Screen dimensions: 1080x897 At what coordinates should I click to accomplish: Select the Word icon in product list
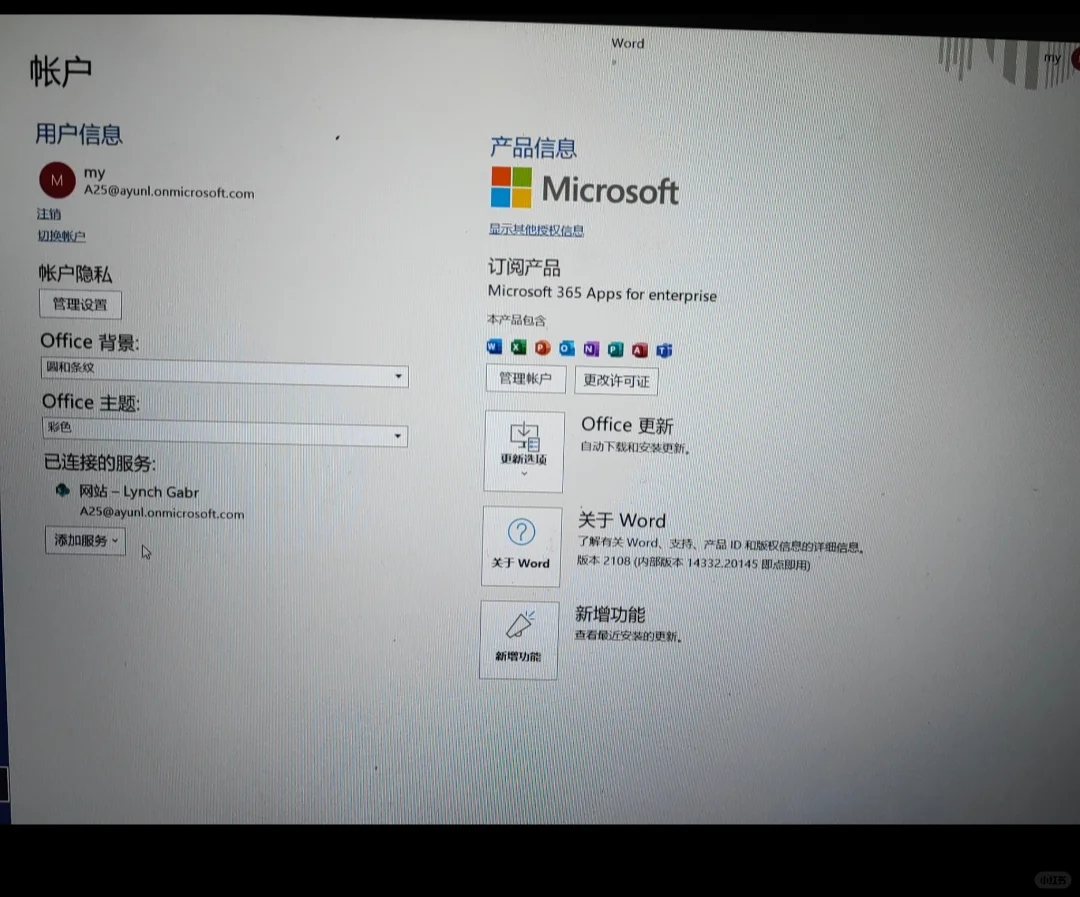[x=493, y=347]
